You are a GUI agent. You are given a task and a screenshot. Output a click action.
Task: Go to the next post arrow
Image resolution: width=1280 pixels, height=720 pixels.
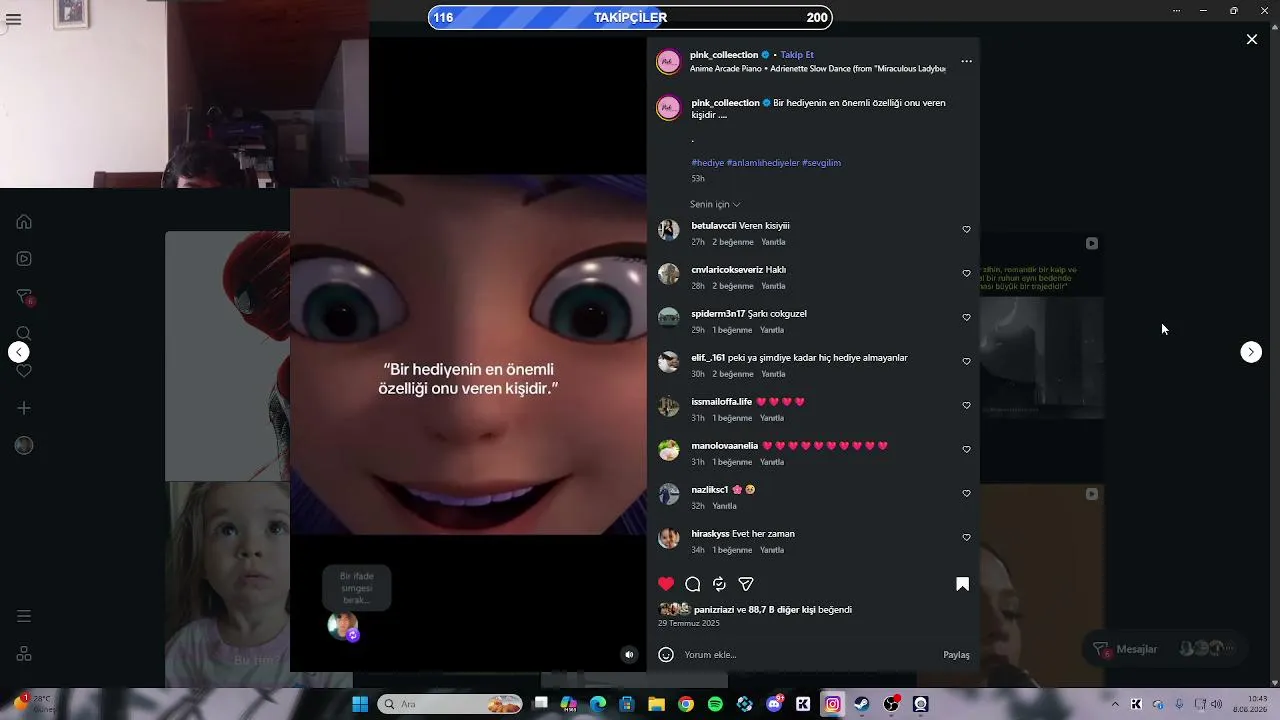[x=1251, y=352]
